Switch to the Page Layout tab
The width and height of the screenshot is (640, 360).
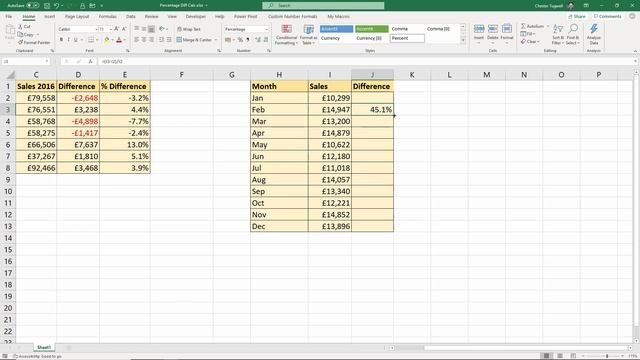coord(77,16)
